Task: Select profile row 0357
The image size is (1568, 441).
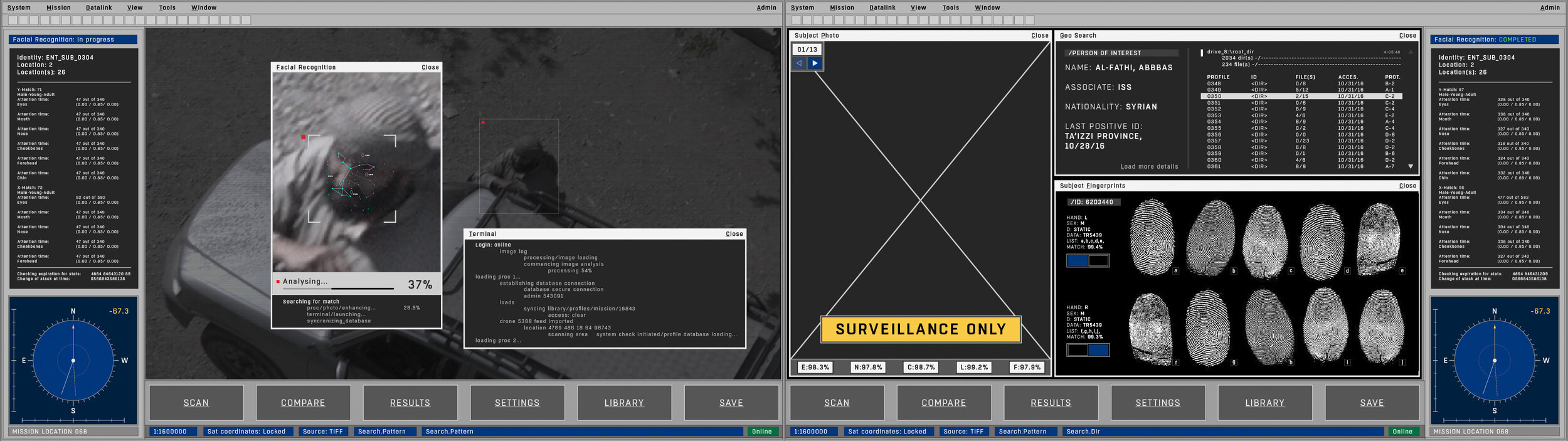Action: pyautogui.click(x=1301, y=141)
